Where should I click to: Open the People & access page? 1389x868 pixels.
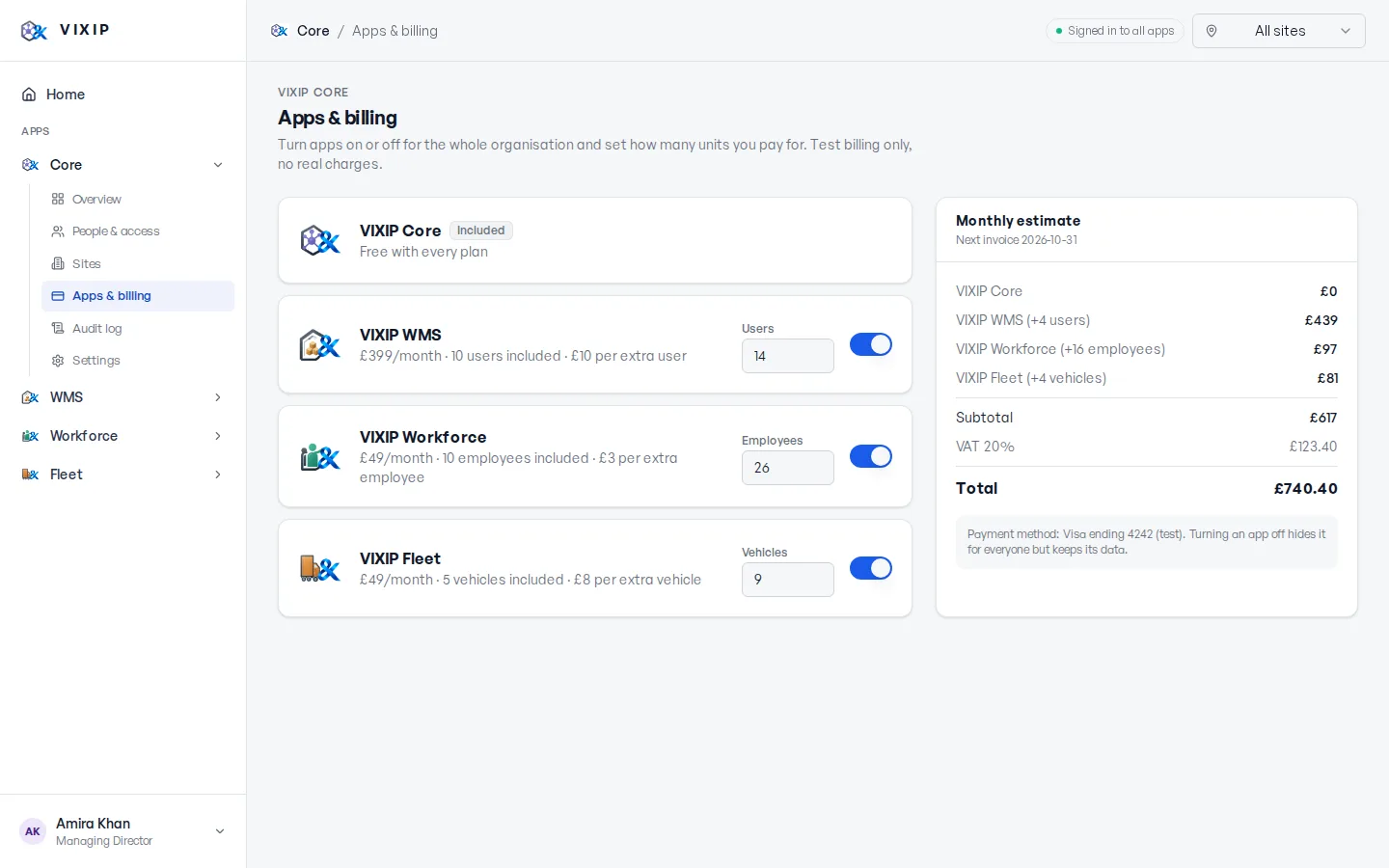pyautogui.click(x=138, y=231)
